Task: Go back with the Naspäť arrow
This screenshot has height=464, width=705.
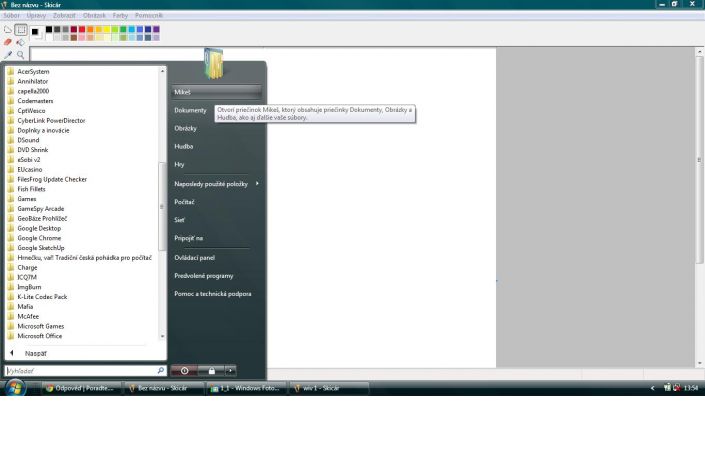Action: (12, 353)
